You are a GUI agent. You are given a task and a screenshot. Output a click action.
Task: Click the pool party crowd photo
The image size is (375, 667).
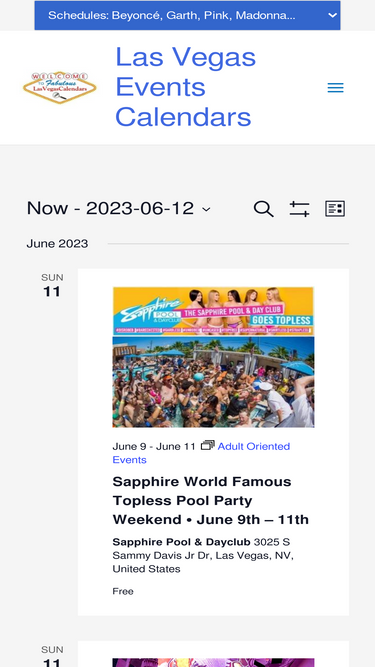pos(213,382)
